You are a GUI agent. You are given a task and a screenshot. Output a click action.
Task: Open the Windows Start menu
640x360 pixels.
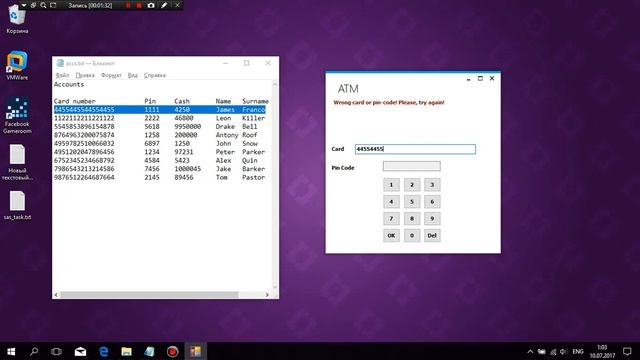point(11,351)
